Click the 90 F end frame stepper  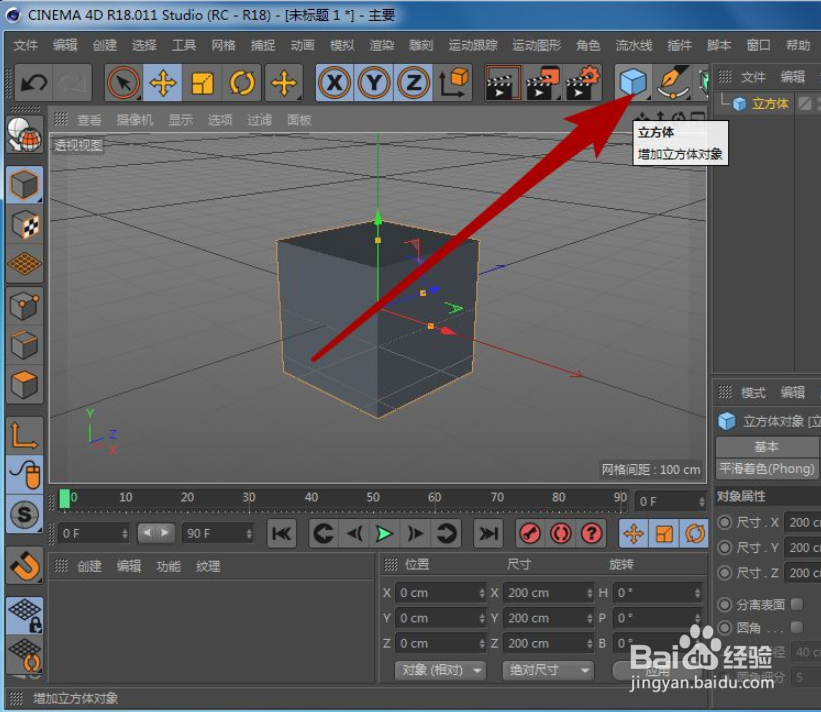[249, 533]
